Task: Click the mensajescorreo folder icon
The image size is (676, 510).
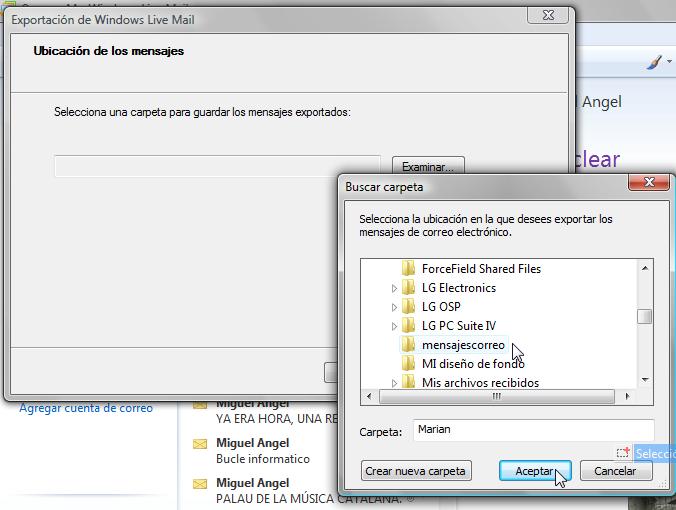Action: 408,344
